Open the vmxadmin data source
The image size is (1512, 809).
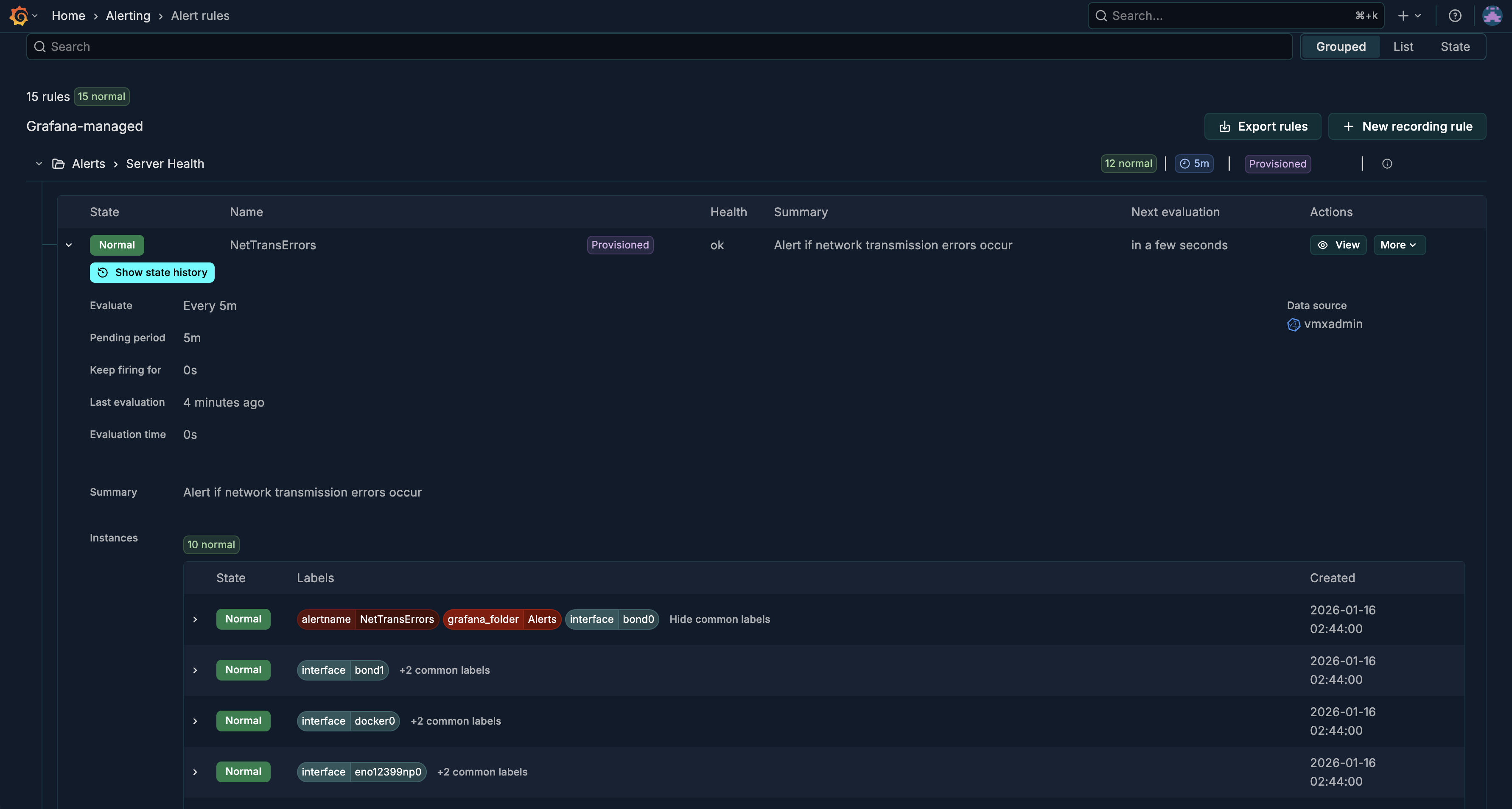[x=1333, y=324]
